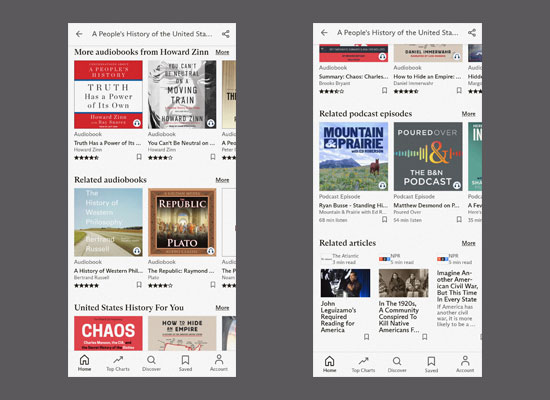Bookmark the Ryan Busse podcast episode
The image size is (550, 400).
384,219
